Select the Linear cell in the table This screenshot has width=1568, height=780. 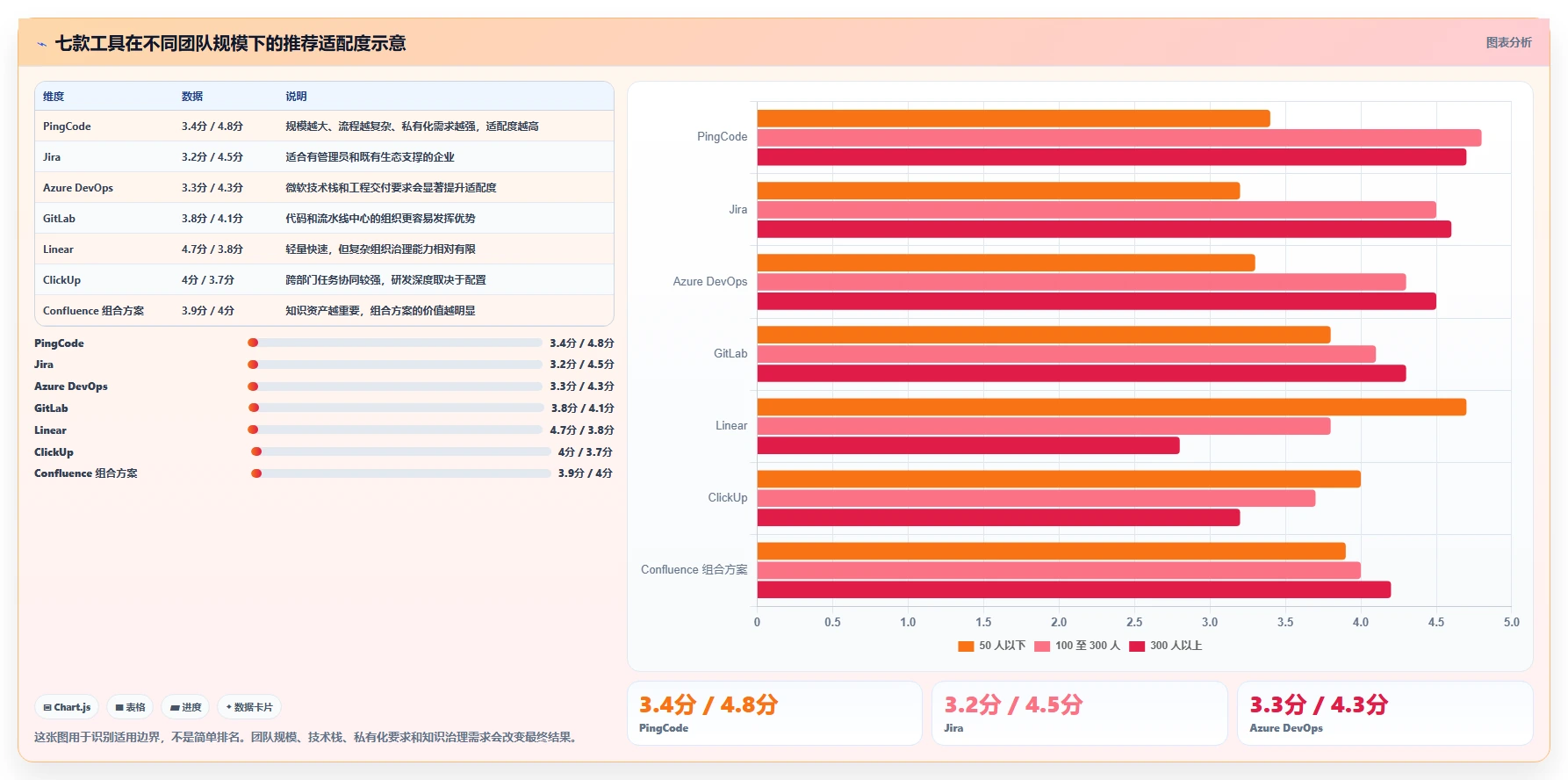58,249
